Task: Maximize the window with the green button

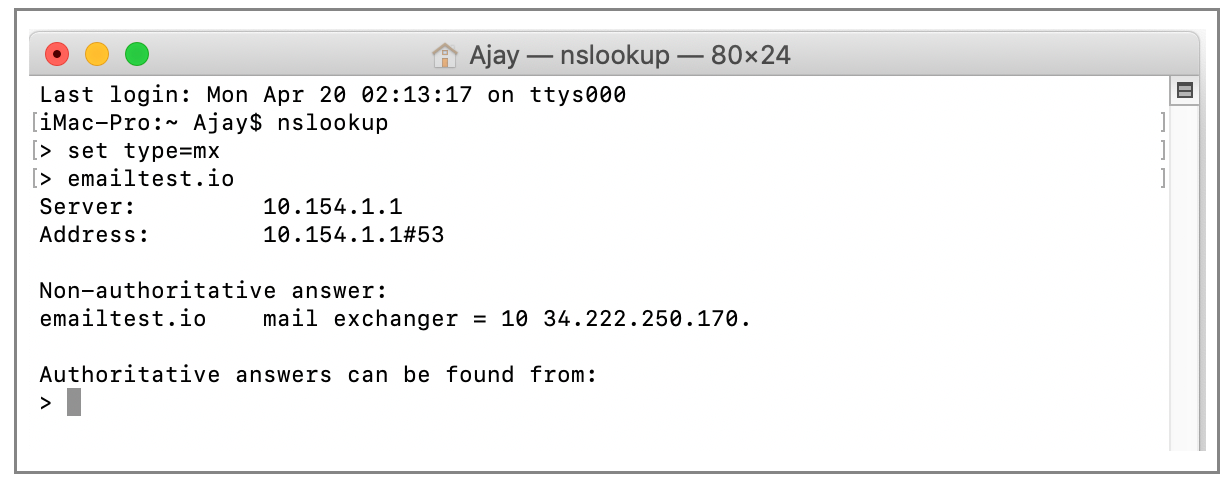Action: click(x=137, y=54)
